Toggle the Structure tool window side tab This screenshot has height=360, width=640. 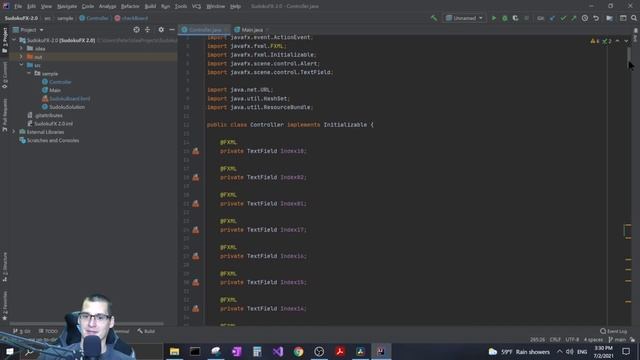click(x=4, y=267)
